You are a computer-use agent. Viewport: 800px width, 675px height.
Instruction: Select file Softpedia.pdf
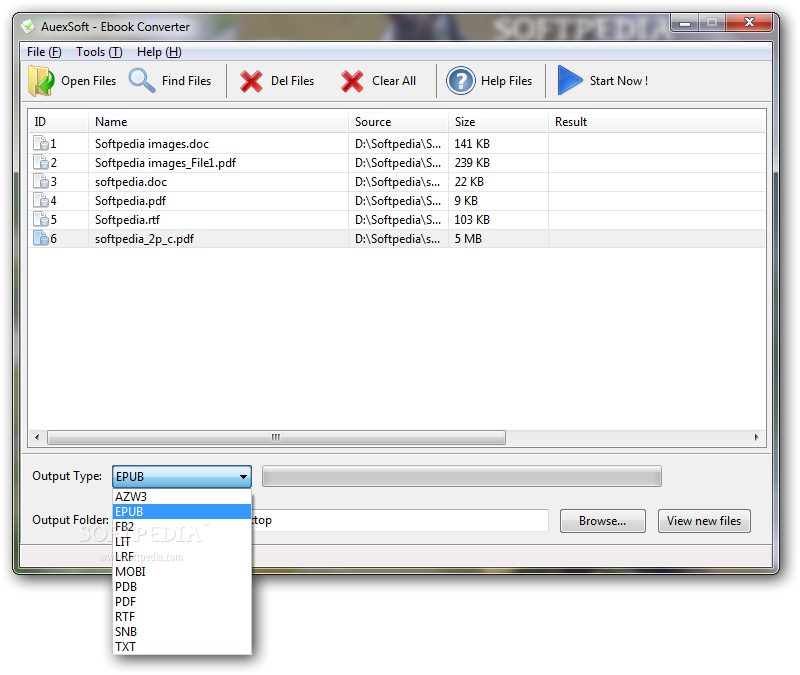tap(130, 201)
